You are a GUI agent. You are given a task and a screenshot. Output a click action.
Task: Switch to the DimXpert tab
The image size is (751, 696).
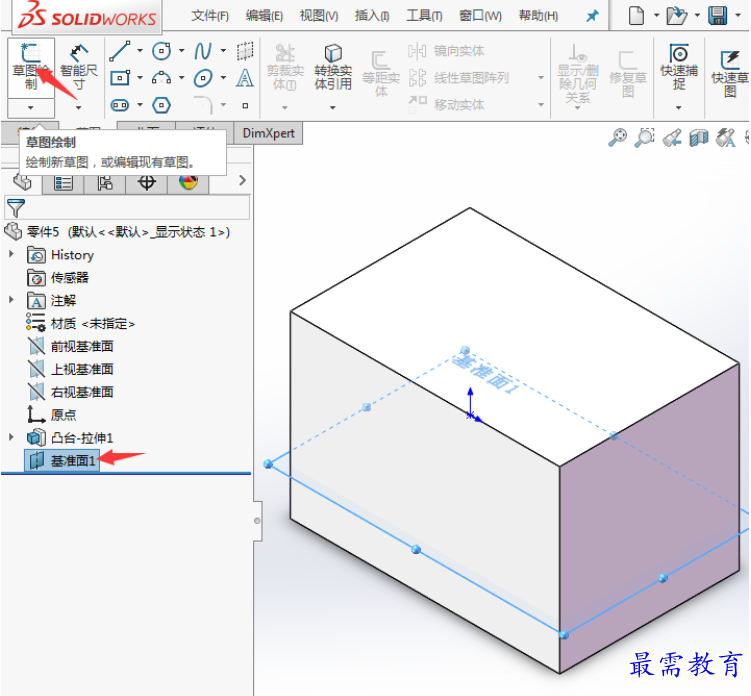coord(268,133)
